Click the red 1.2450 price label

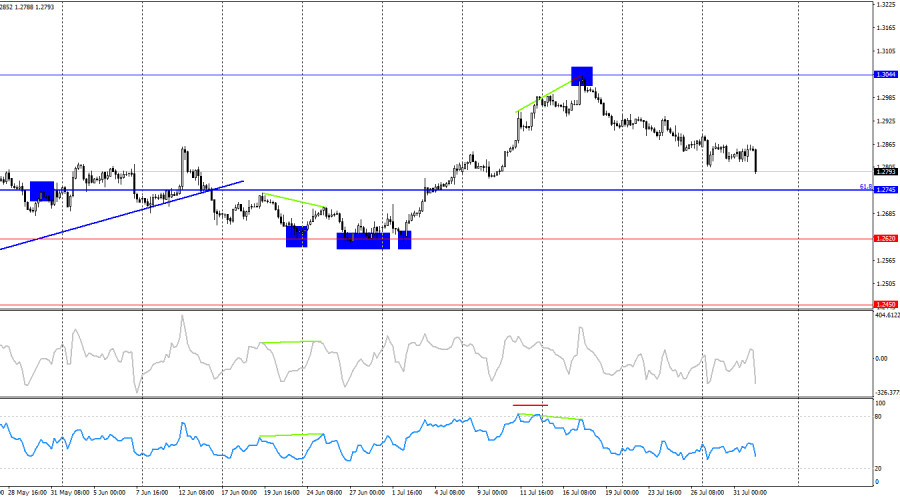pyautogui.click(x=886, y=305)
